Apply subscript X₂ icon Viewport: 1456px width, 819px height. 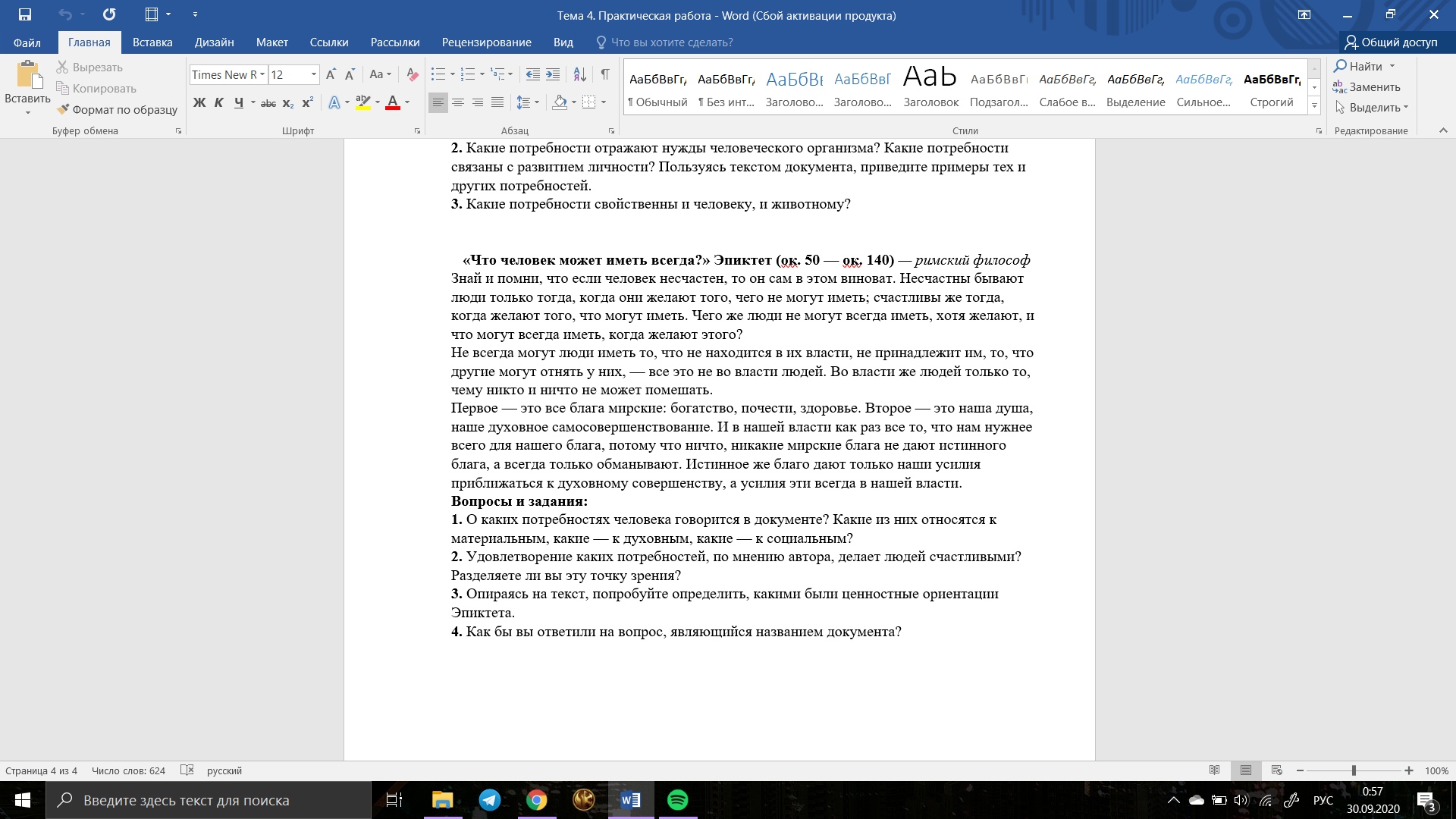click(288, 102)
